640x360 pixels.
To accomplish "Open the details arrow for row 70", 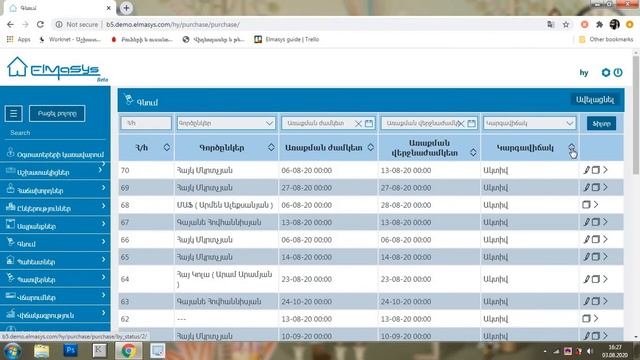I will 605,170.
